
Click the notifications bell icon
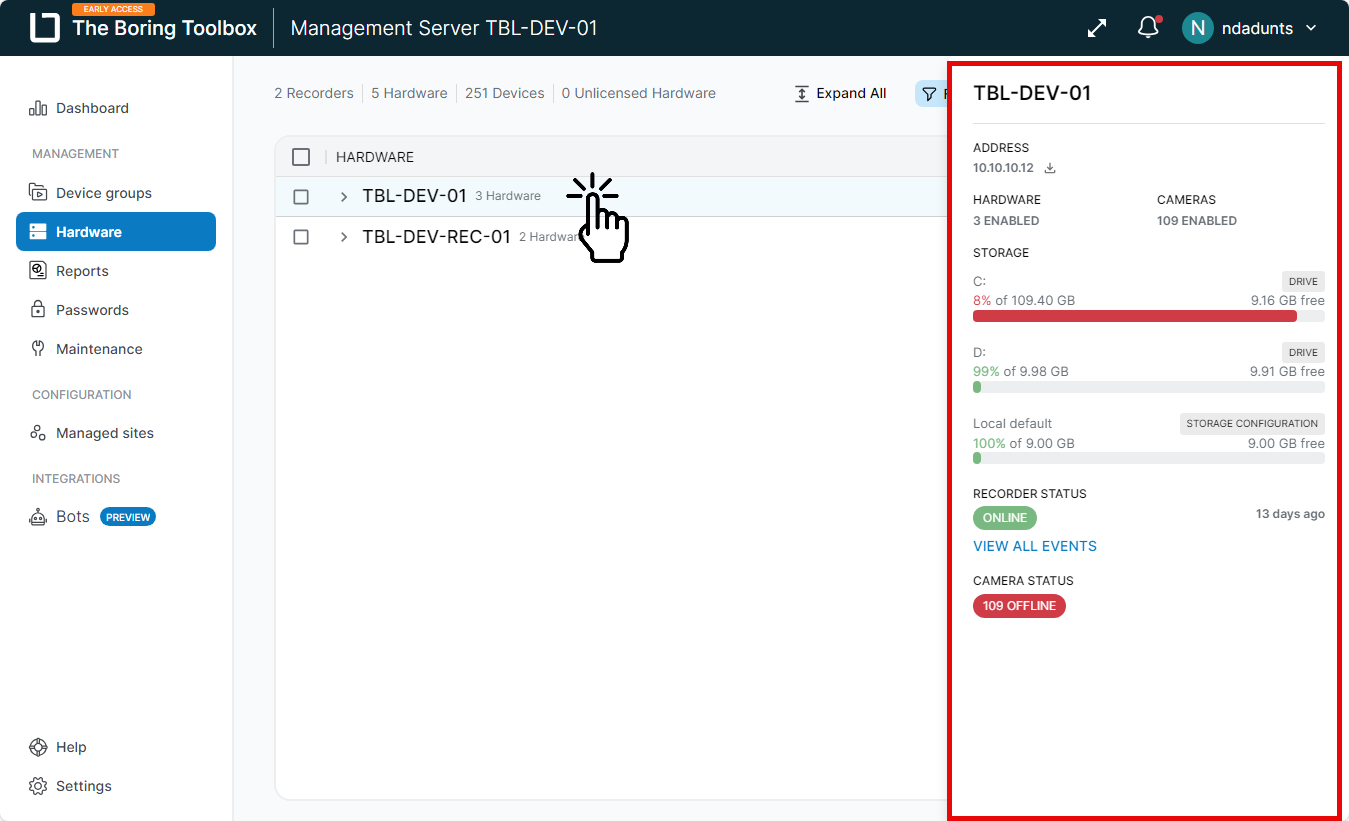[x=1148, y=28]
